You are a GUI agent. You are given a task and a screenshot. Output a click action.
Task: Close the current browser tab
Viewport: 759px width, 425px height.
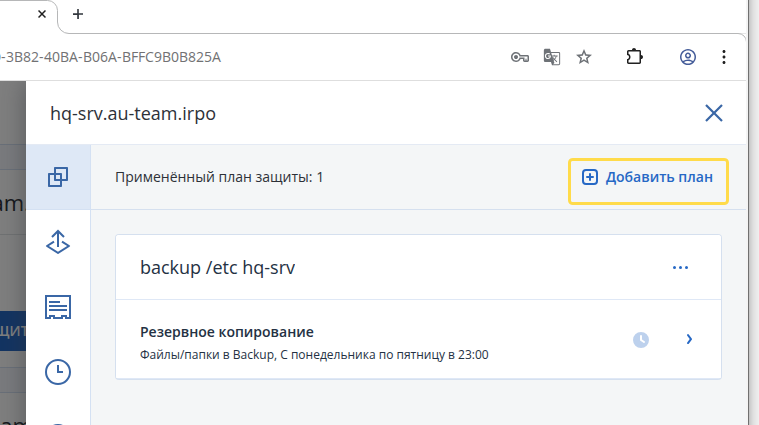42,14
